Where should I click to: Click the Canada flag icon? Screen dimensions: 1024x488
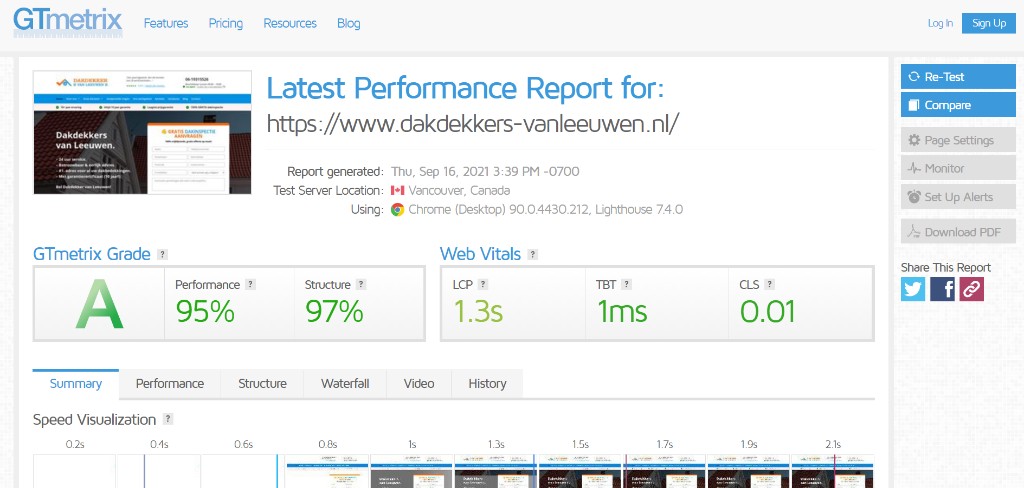pos(397,191)
